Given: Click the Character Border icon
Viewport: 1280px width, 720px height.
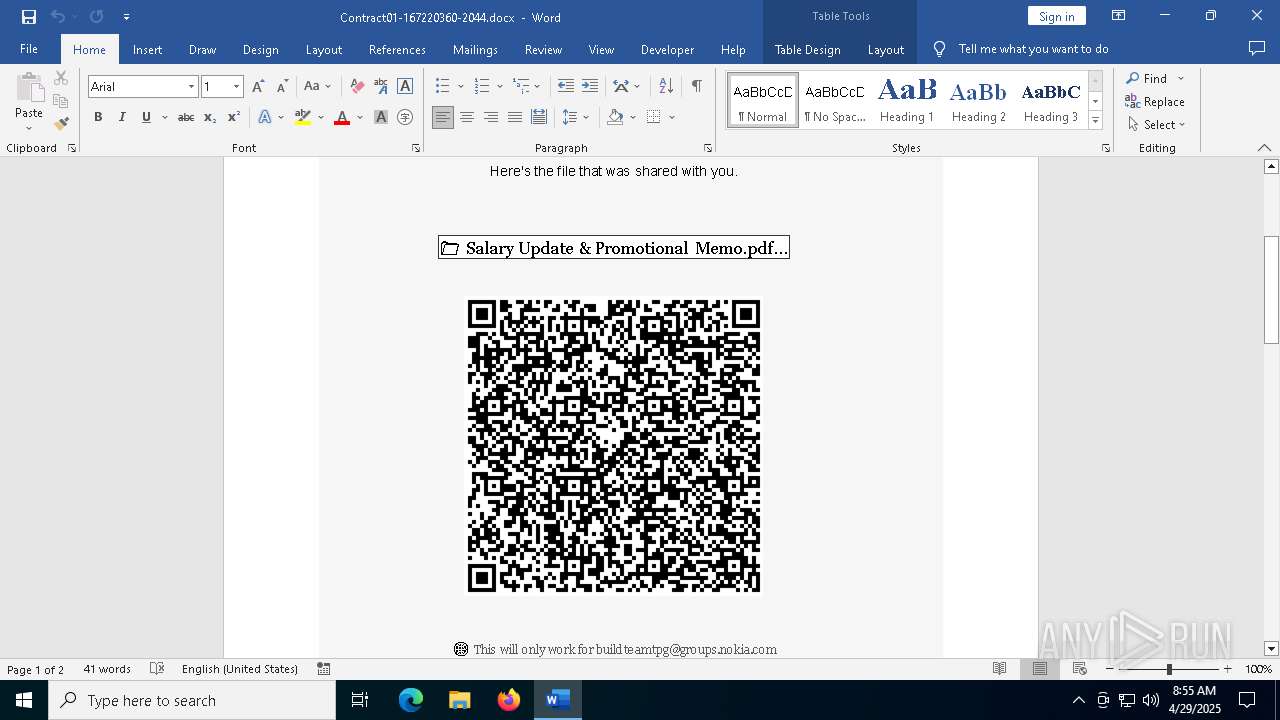Looking at the screenshot, I should point(405,86).
